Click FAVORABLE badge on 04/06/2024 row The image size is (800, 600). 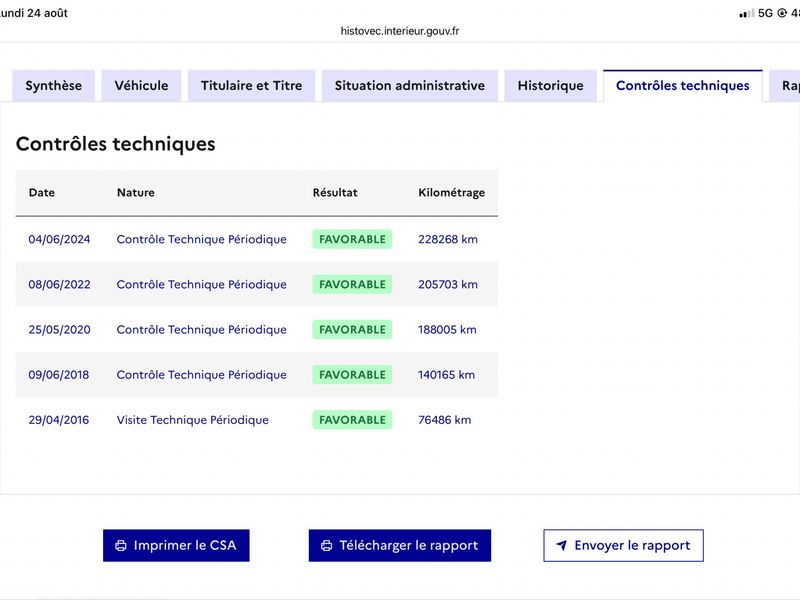click(x=352, y=239)
